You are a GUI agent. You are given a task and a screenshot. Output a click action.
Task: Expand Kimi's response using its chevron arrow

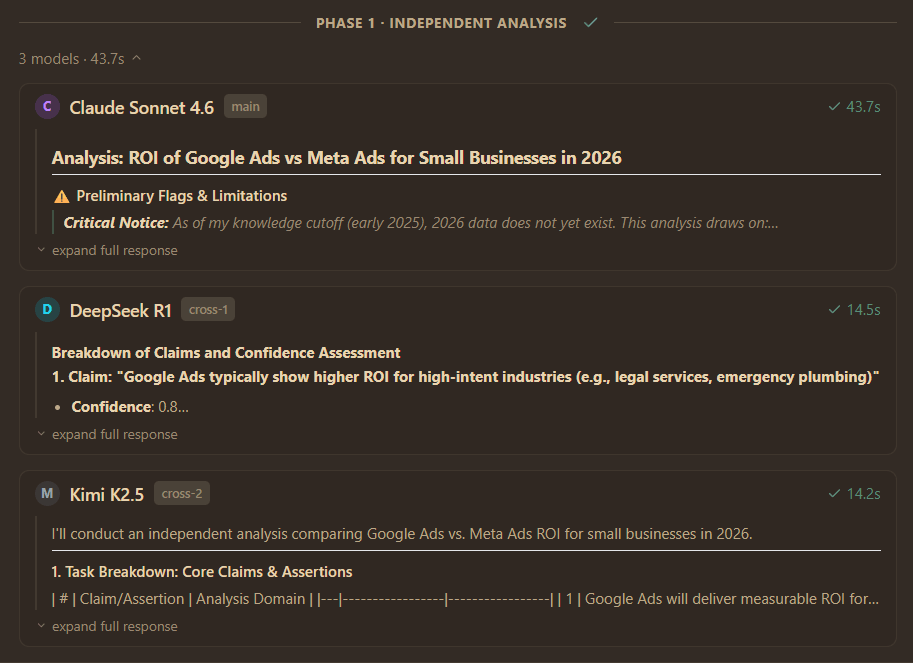pos(40,627)
